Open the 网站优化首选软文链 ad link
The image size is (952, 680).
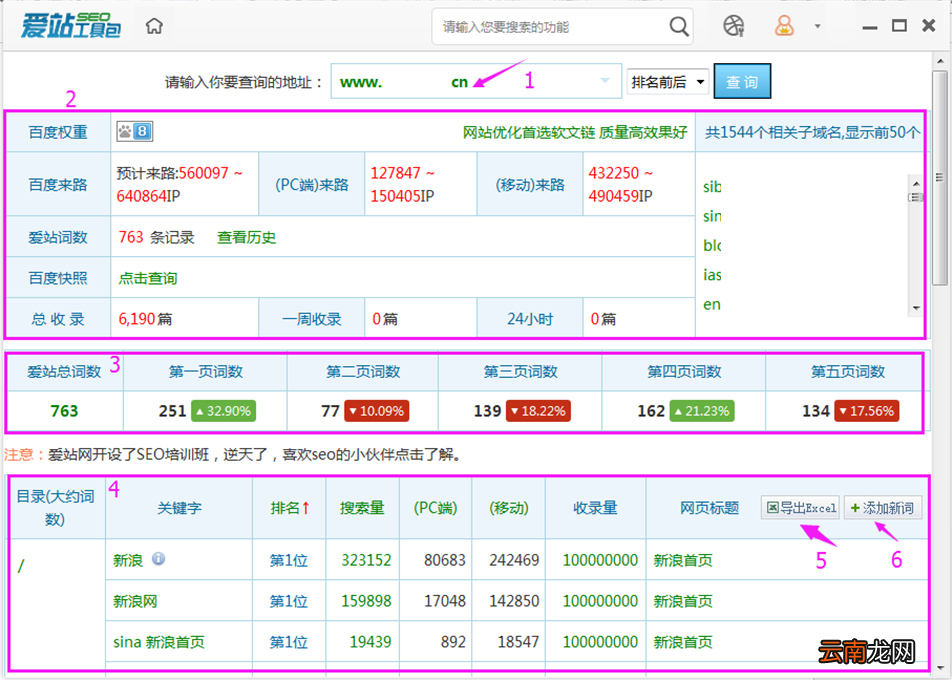pyautogui.click(x=574, y=132)
